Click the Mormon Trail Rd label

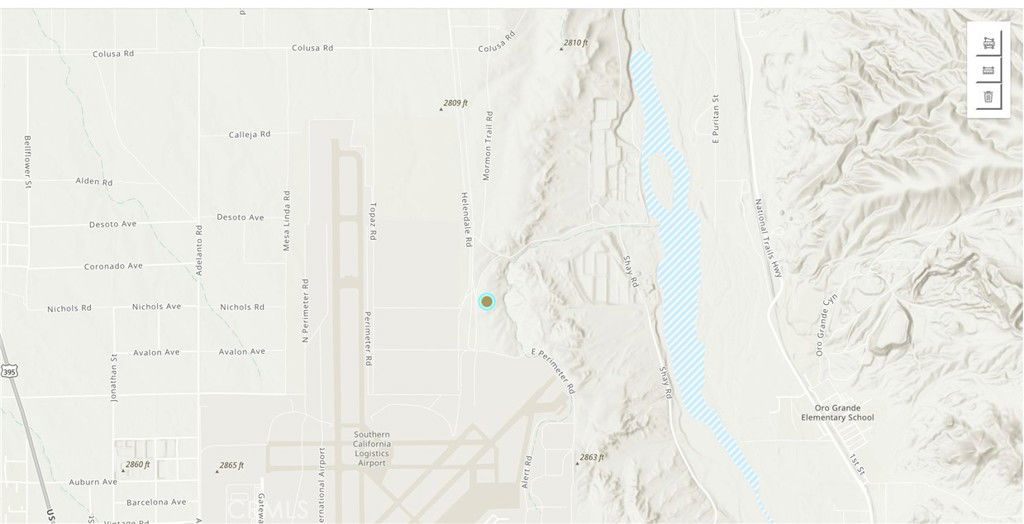[x=487, y=146]
